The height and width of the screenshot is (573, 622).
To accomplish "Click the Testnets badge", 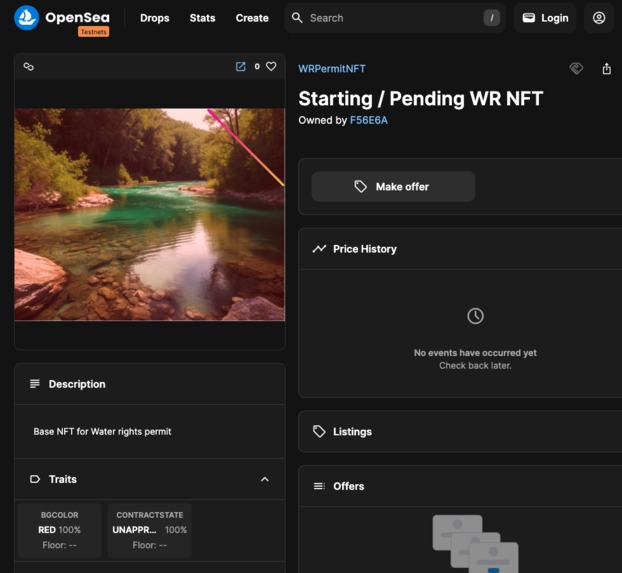I will [94, 32].
